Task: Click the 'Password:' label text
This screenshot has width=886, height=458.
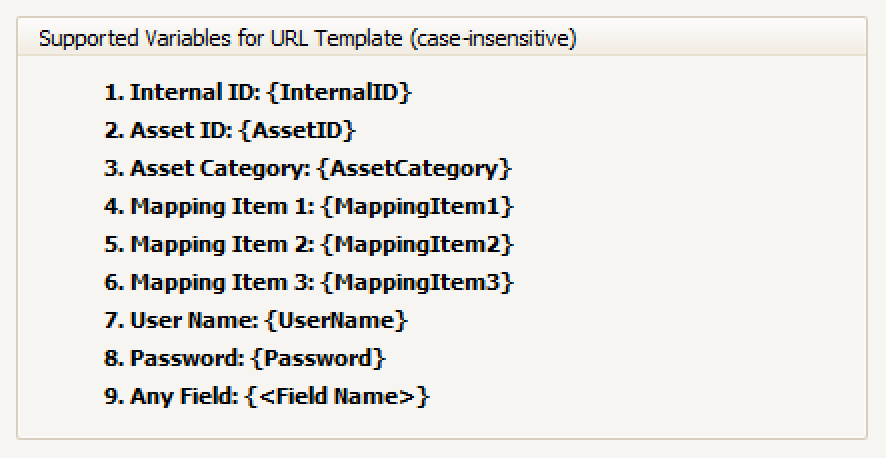Action: [x=188, y=358]
